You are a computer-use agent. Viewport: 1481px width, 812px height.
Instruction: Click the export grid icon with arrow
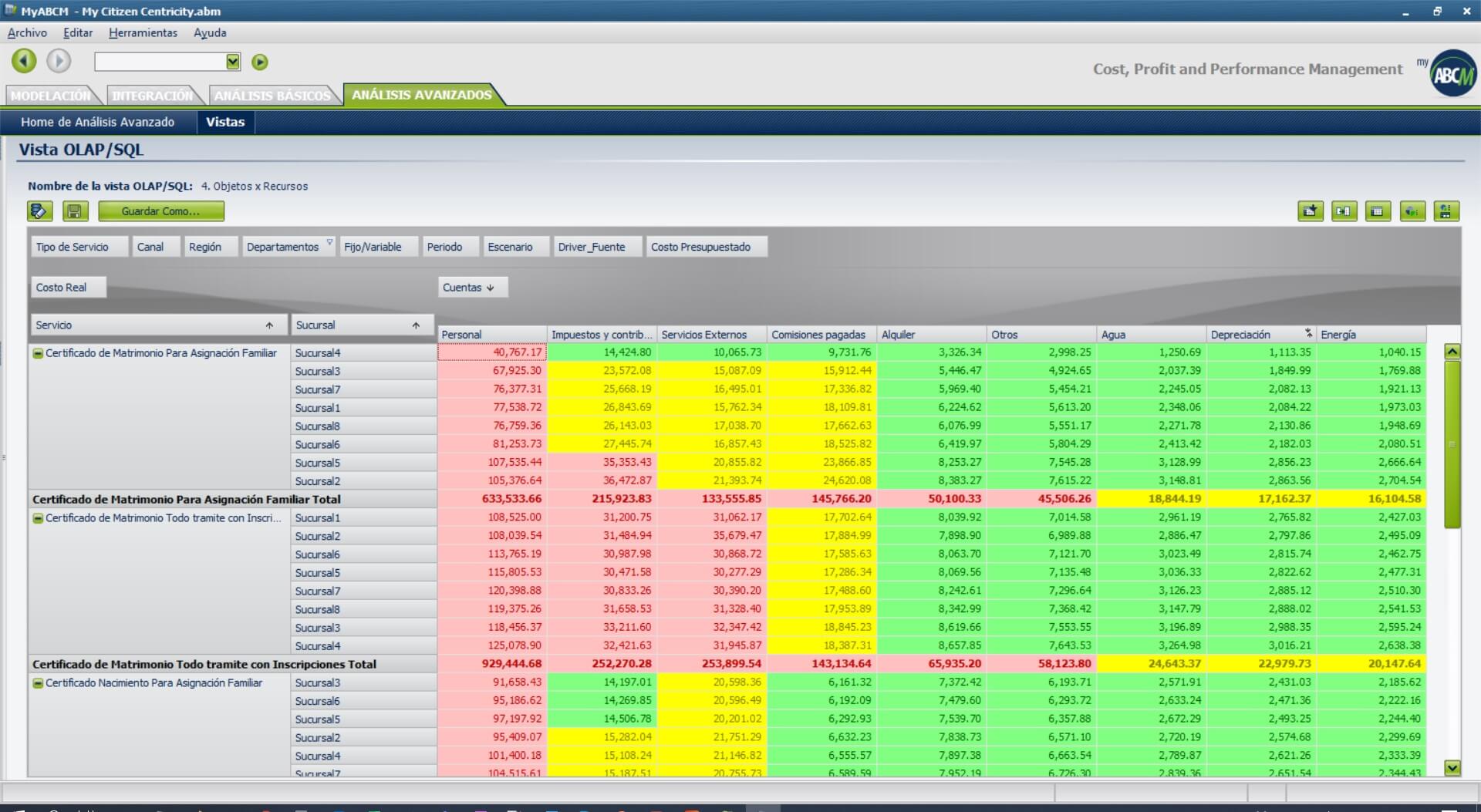(1311, 211)
